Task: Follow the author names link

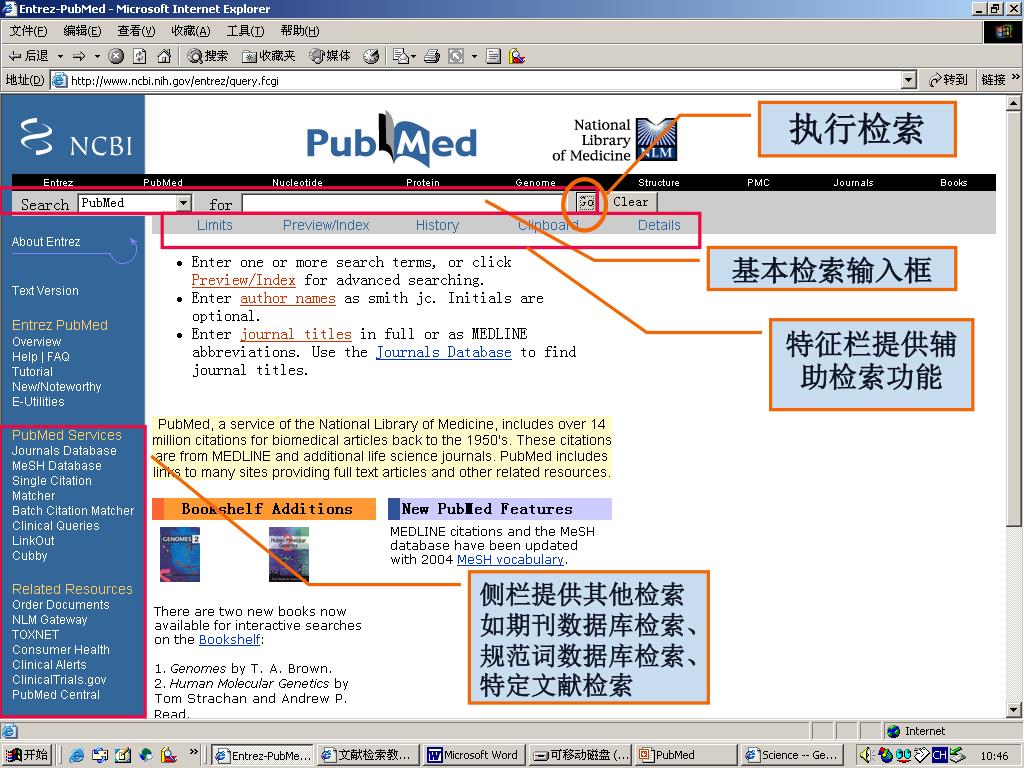Action: pos(287,298)
